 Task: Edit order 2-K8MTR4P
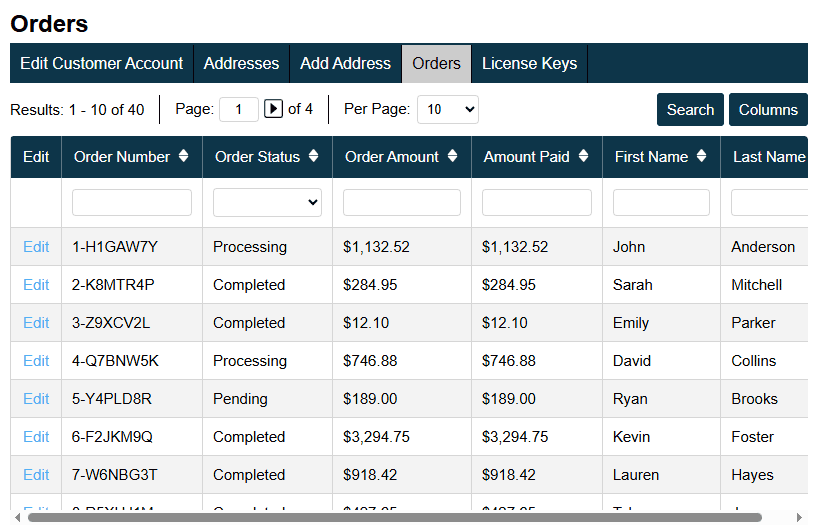[x=36, y=285]
